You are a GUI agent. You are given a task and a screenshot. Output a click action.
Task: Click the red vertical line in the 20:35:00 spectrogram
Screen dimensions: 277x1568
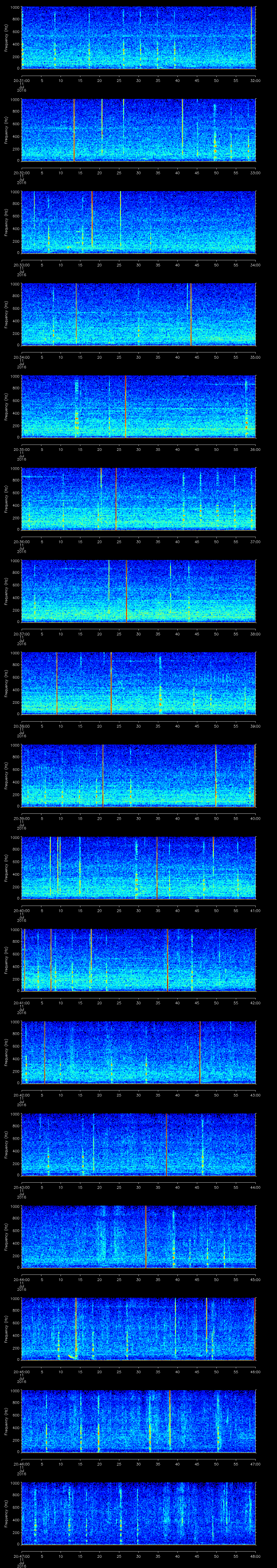[x=126, y=407]
